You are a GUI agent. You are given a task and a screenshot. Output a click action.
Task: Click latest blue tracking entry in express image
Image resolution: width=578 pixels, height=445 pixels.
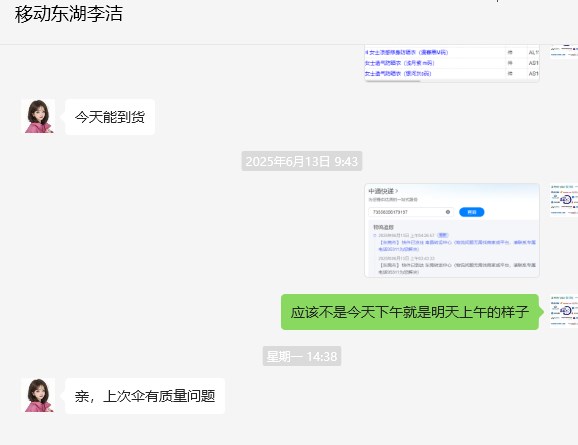pyautogui.click(x=457, y=246)
